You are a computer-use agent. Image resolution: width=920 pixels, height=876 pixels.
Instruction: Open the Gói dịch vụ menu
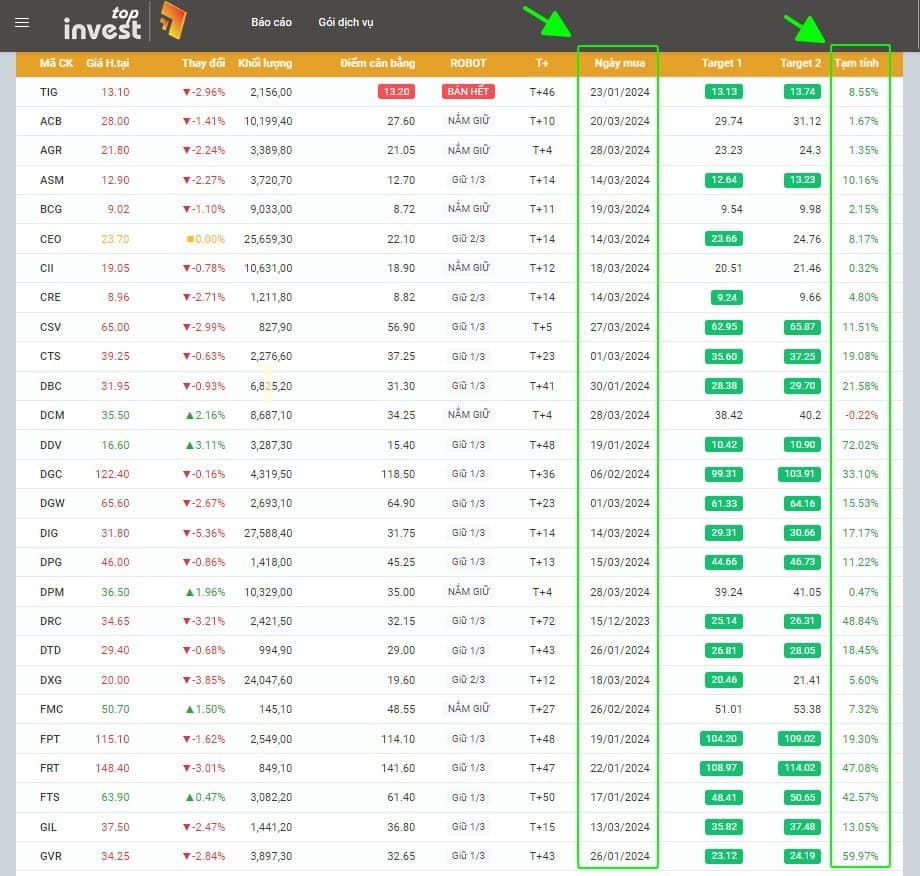(x=346, y=23)
